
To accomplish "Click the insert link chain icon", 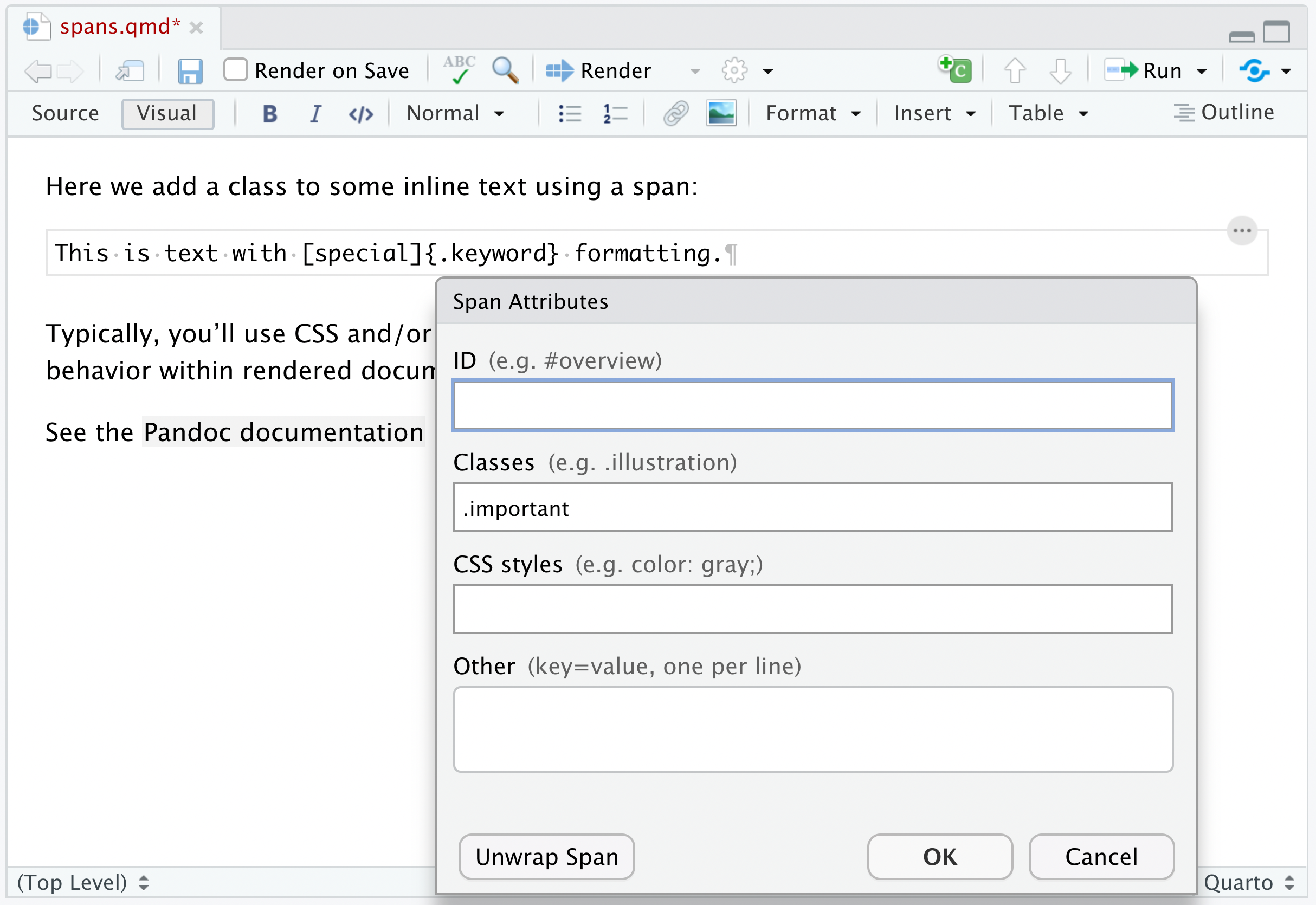I will click(676, 113).
